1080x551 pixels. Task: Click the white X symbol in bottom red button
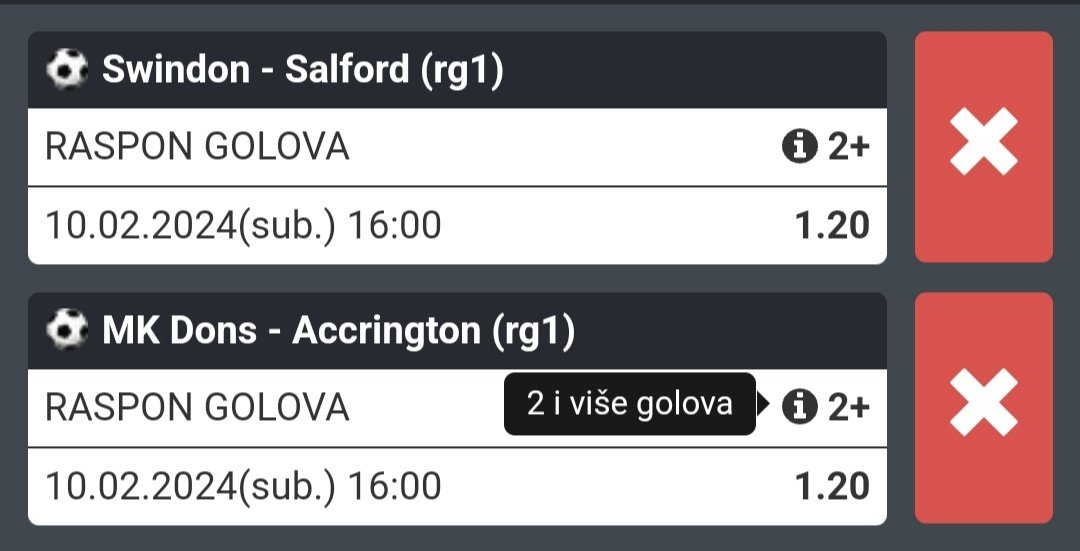click(984, 402)
